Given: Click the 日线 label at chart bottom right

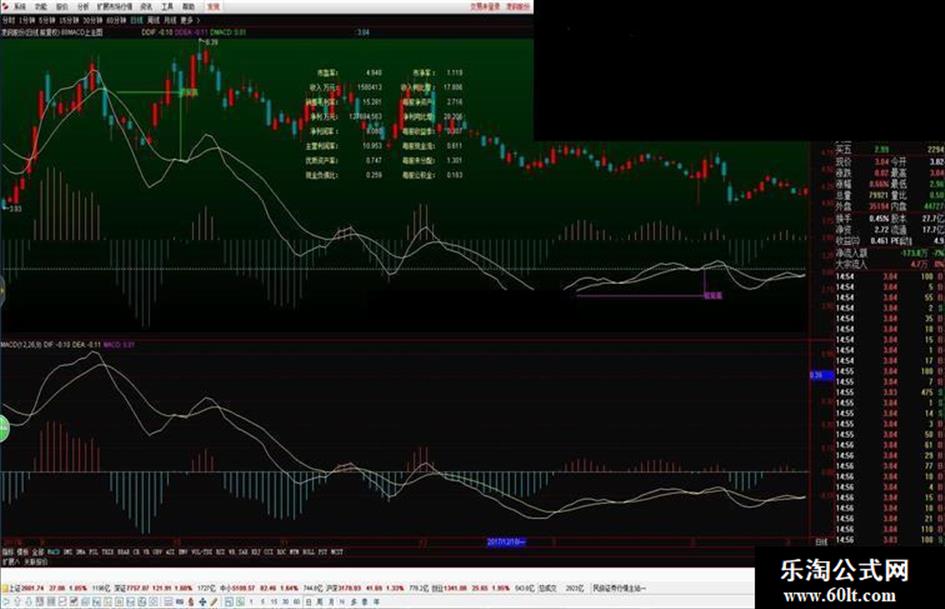Looking at the screenshot, I should (x=821, y=542).
